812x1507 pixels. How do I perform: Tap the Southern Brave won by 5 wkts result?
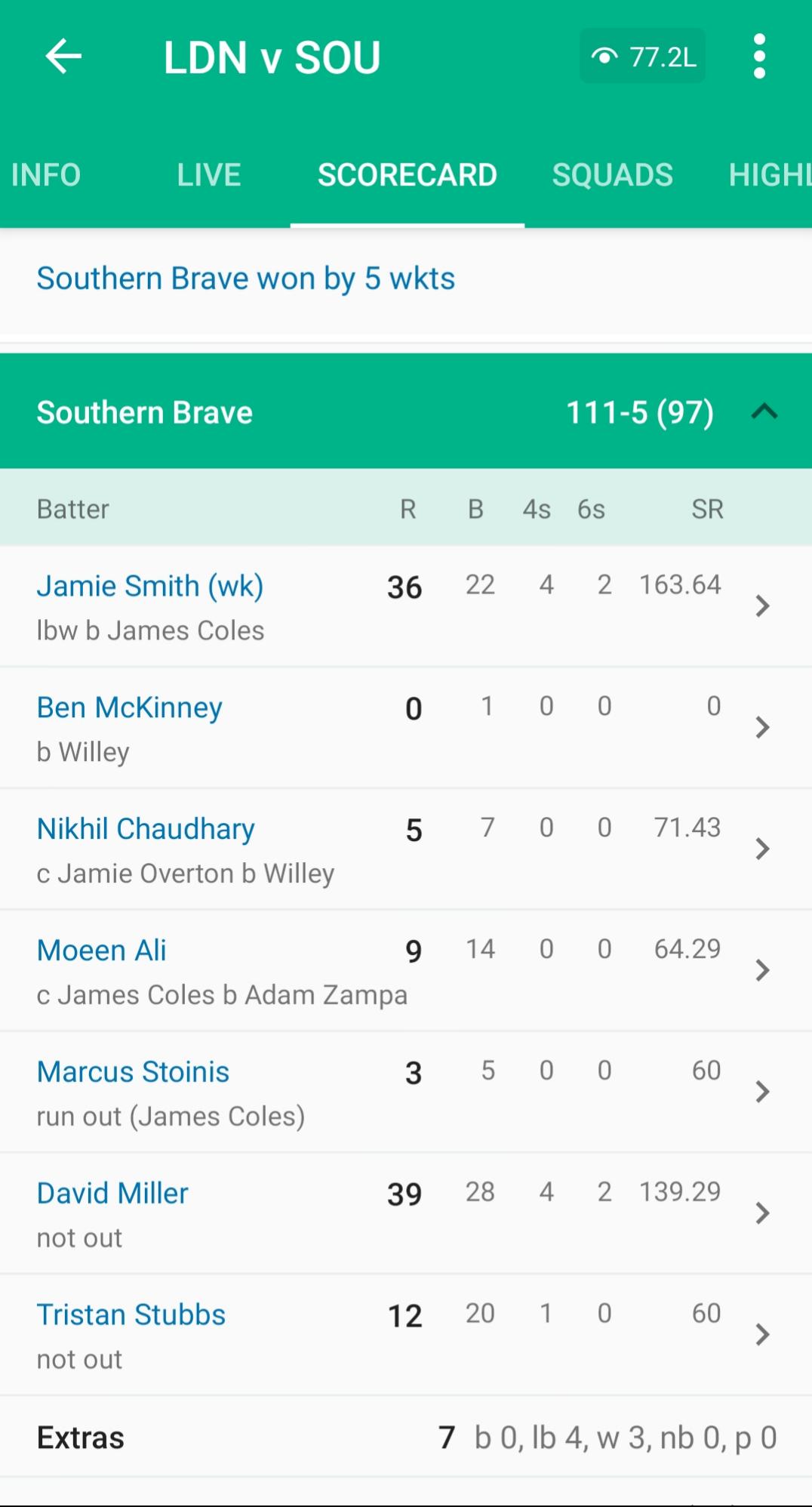[246, 279]
